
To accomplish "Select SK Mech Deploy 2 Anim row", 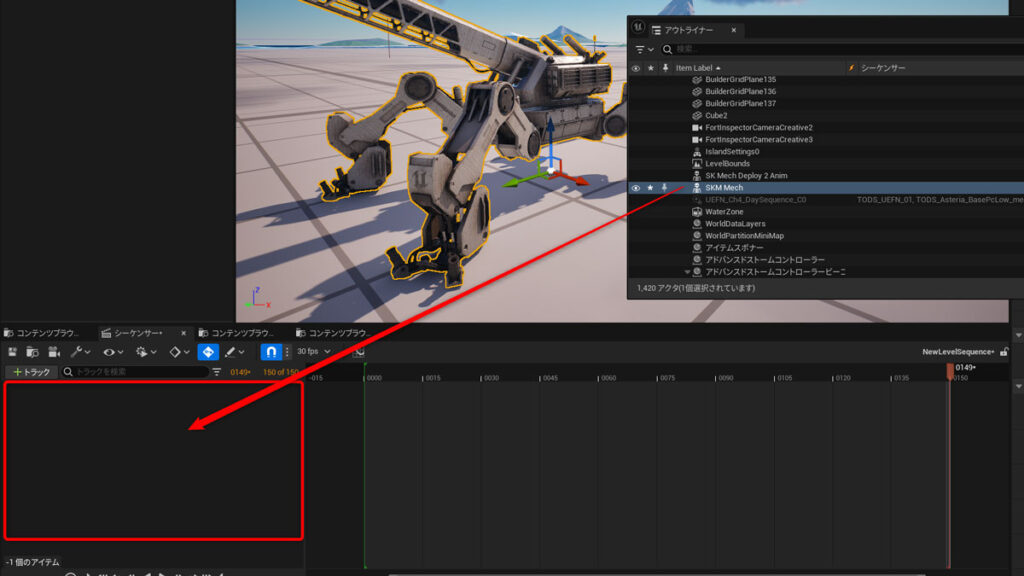I will [x=825, y=176].
